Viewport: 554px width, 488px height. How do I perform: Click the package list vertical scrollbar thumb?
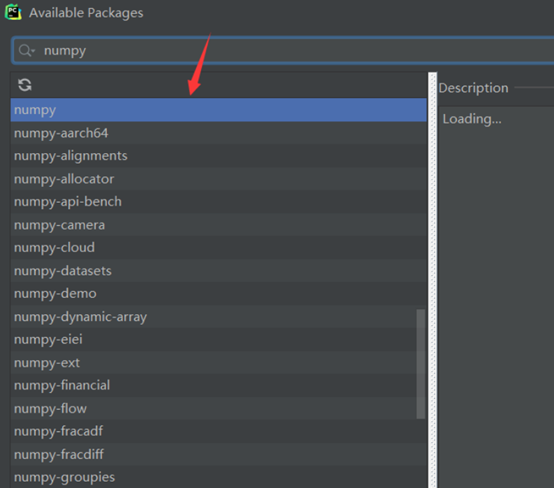pyautogui.click(x=420, y=364)
